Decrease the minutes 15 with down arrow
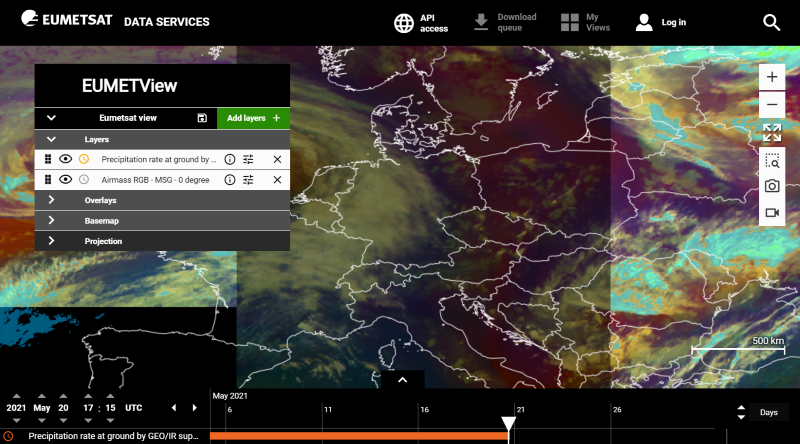800x444 pixels. click(x=110, y=421)
